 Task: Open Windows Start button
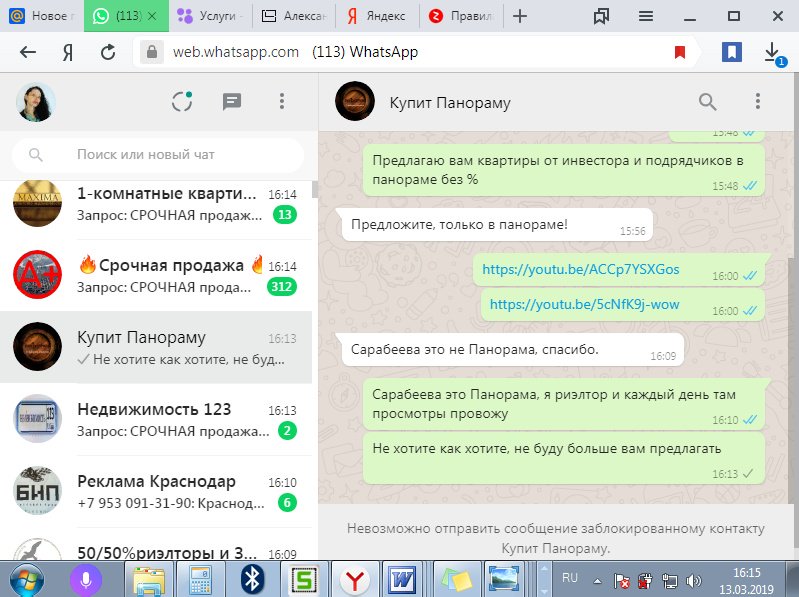tap(27, 580)
